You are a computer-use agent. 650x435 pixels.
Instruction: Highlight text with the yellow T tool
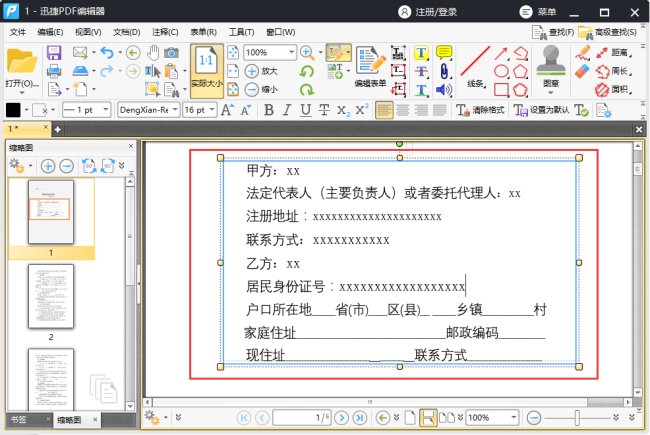coord(421,53)
